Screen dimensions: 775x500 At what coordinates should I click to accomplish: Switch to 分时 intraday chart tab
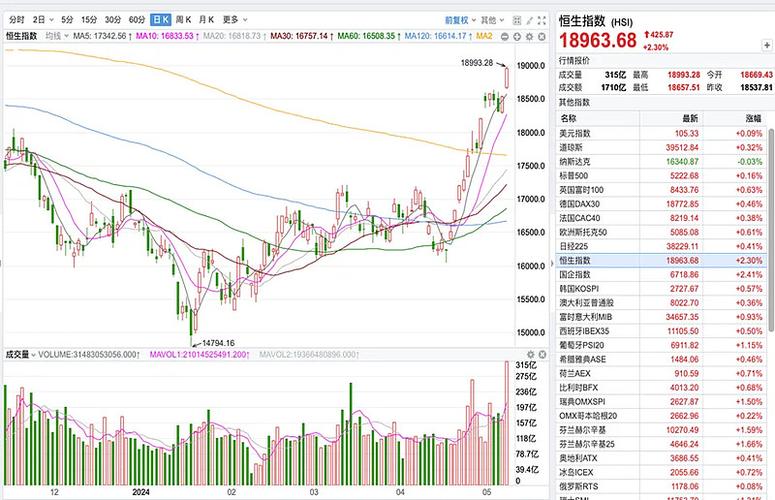click(16, 20)
